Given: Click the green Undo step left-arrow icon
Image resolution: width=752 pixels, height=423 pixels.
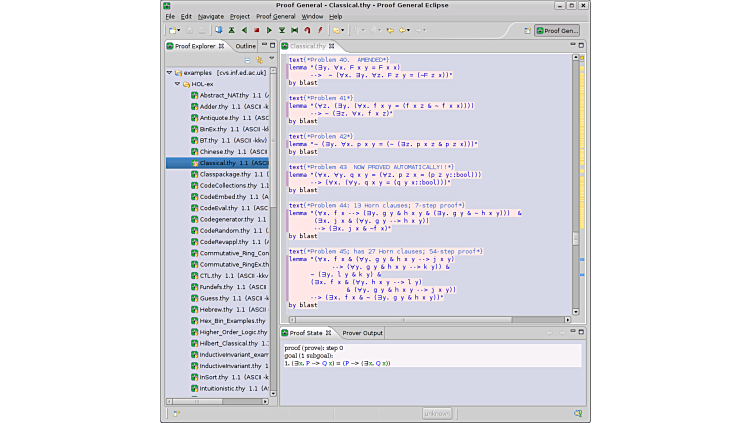Looking at the screenshot, I should [243, 30].
